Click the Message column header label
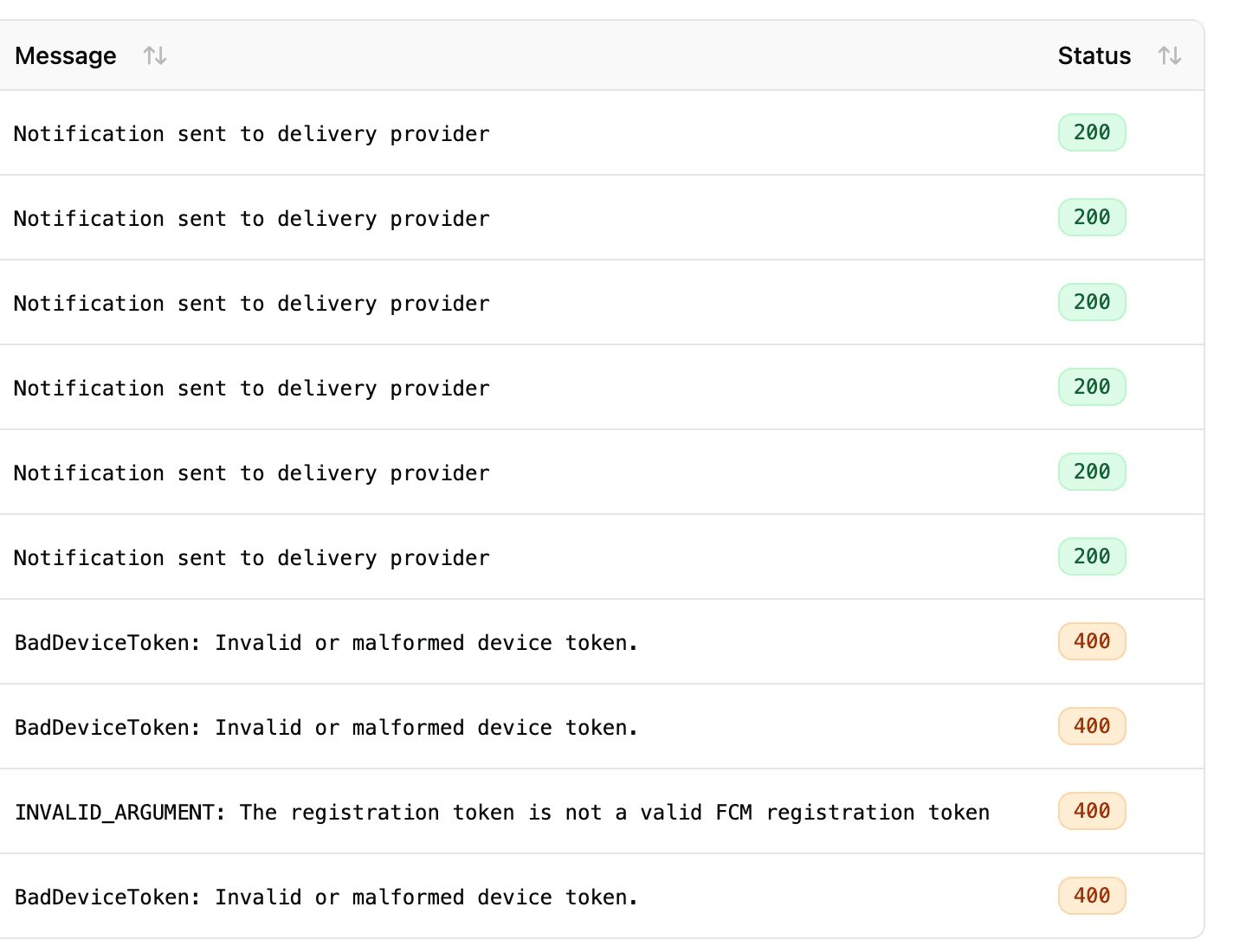 click(x=66, y=56)
